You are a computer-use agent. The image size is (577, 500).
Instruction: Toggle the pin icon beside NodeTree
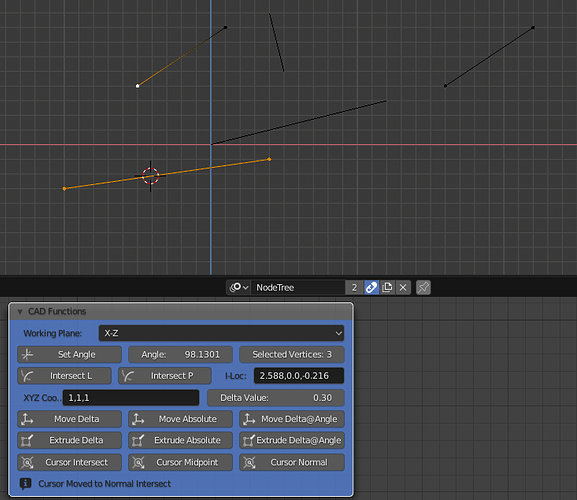423,287
